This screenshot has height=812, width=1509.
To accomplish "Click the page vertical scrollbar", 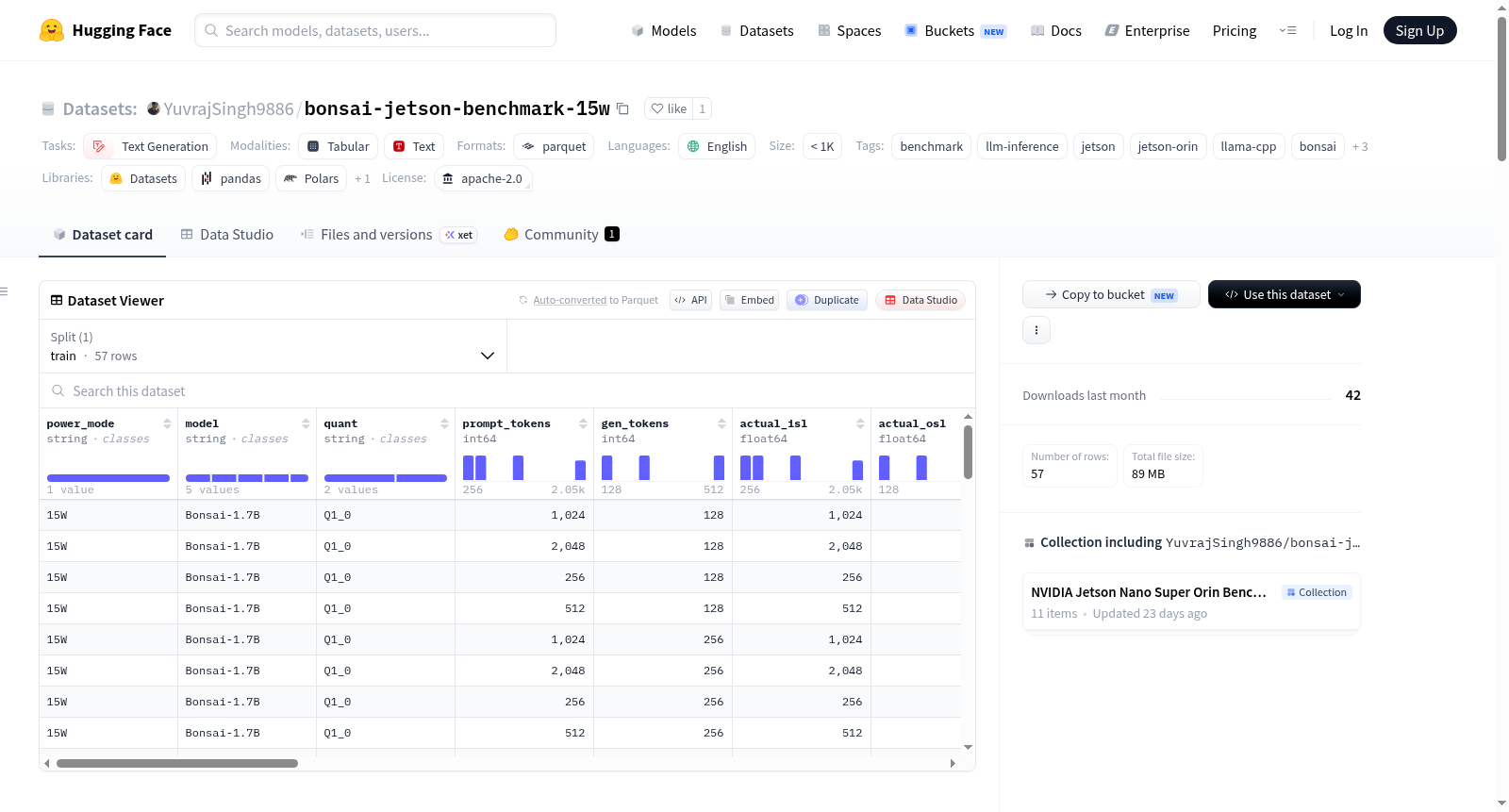I will pyautogui.click(x=1501, y=90).
